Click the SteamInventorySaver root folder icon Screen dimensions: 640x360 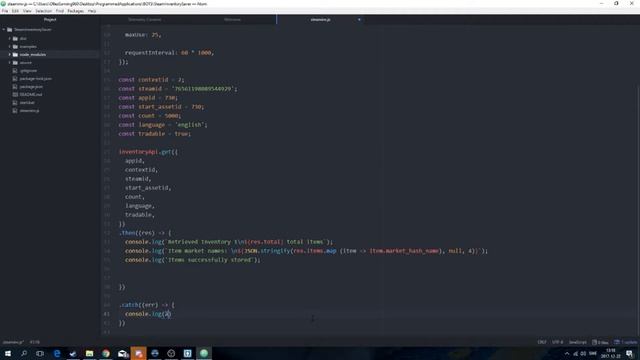9,30
